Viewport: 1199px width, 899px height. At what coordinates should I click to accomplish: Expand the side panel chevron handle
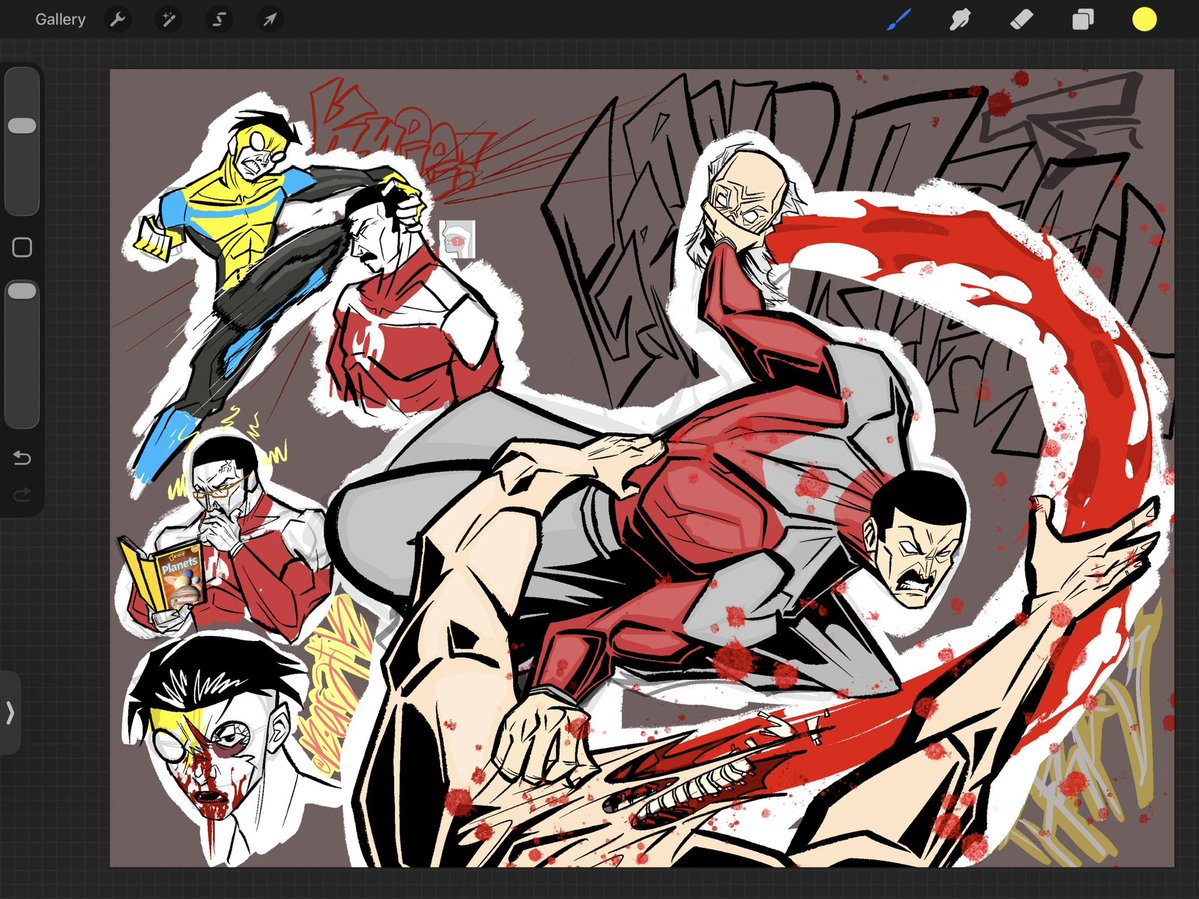pos(10,712)
